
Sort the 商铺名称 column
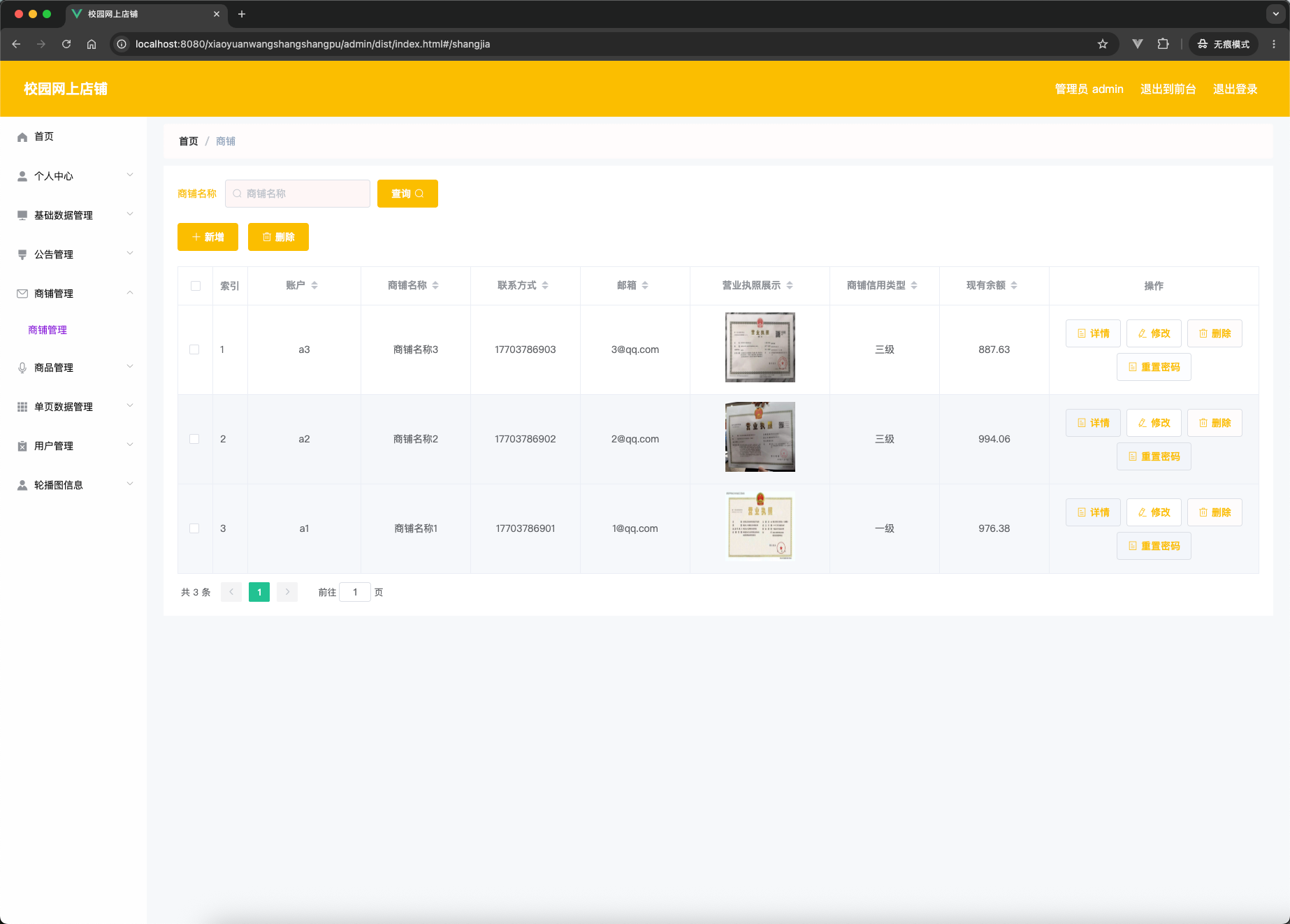[435, 285]
